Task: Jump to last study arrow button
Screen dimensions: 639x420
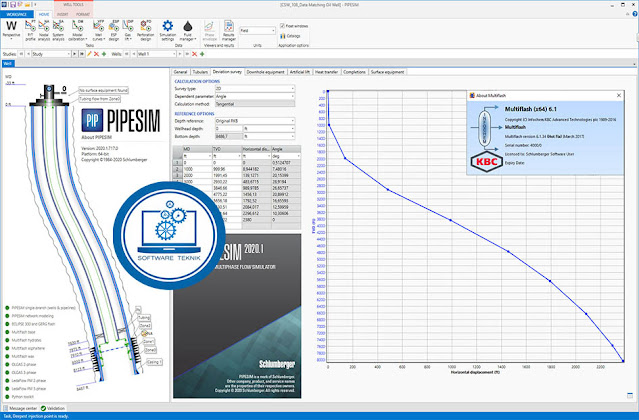Action: [82, 54]
